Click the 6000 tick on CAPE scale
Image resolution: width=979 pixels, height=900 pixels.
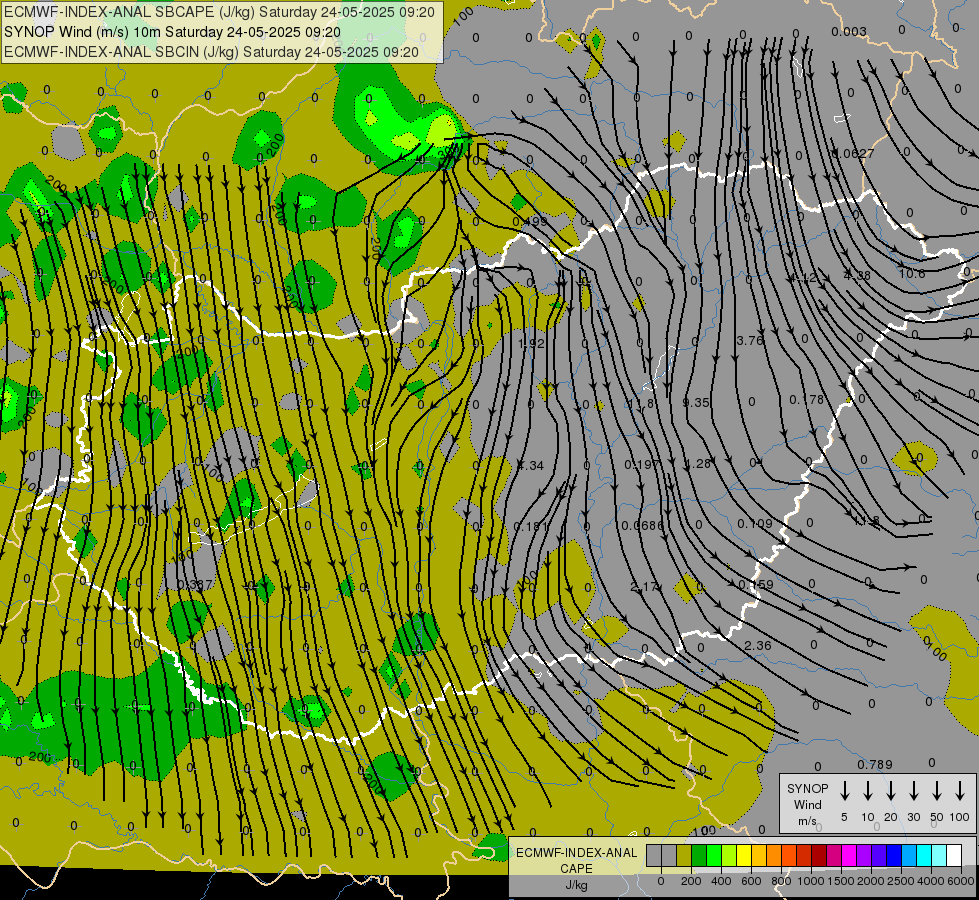(961, 881)
